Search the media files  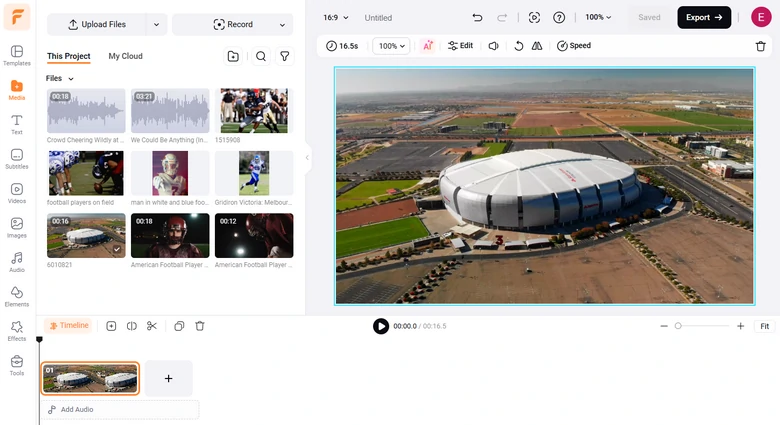pos(261,56)
